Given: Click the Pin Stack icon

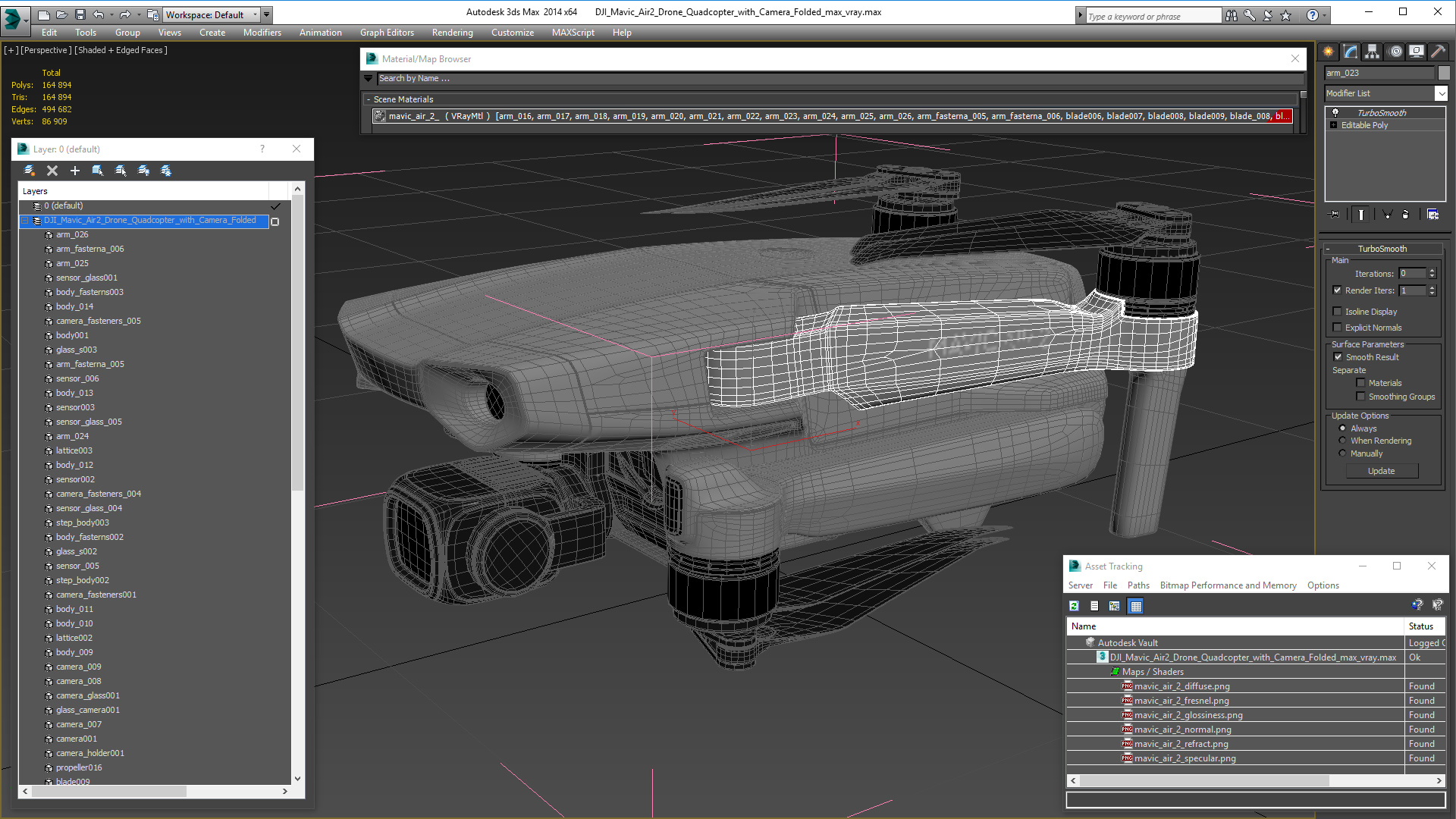Looking at the screenshot, I should point(1335,215).
